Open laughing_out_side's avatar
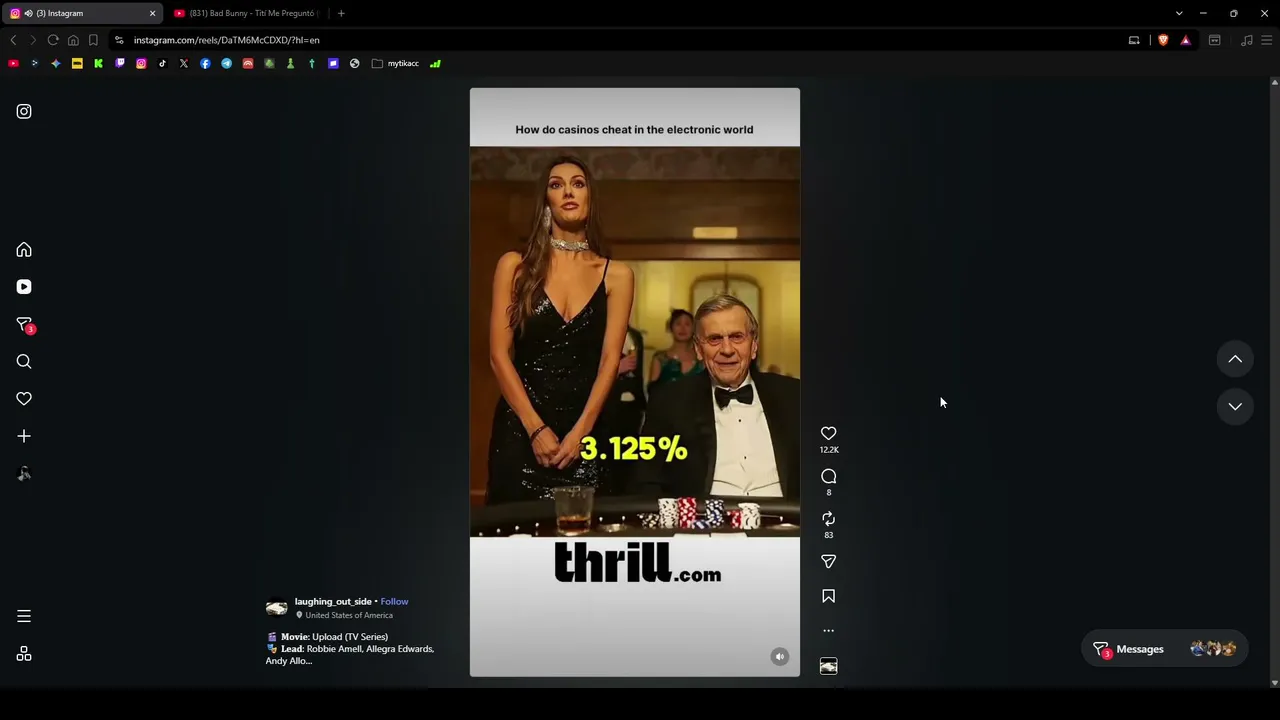 277,608
